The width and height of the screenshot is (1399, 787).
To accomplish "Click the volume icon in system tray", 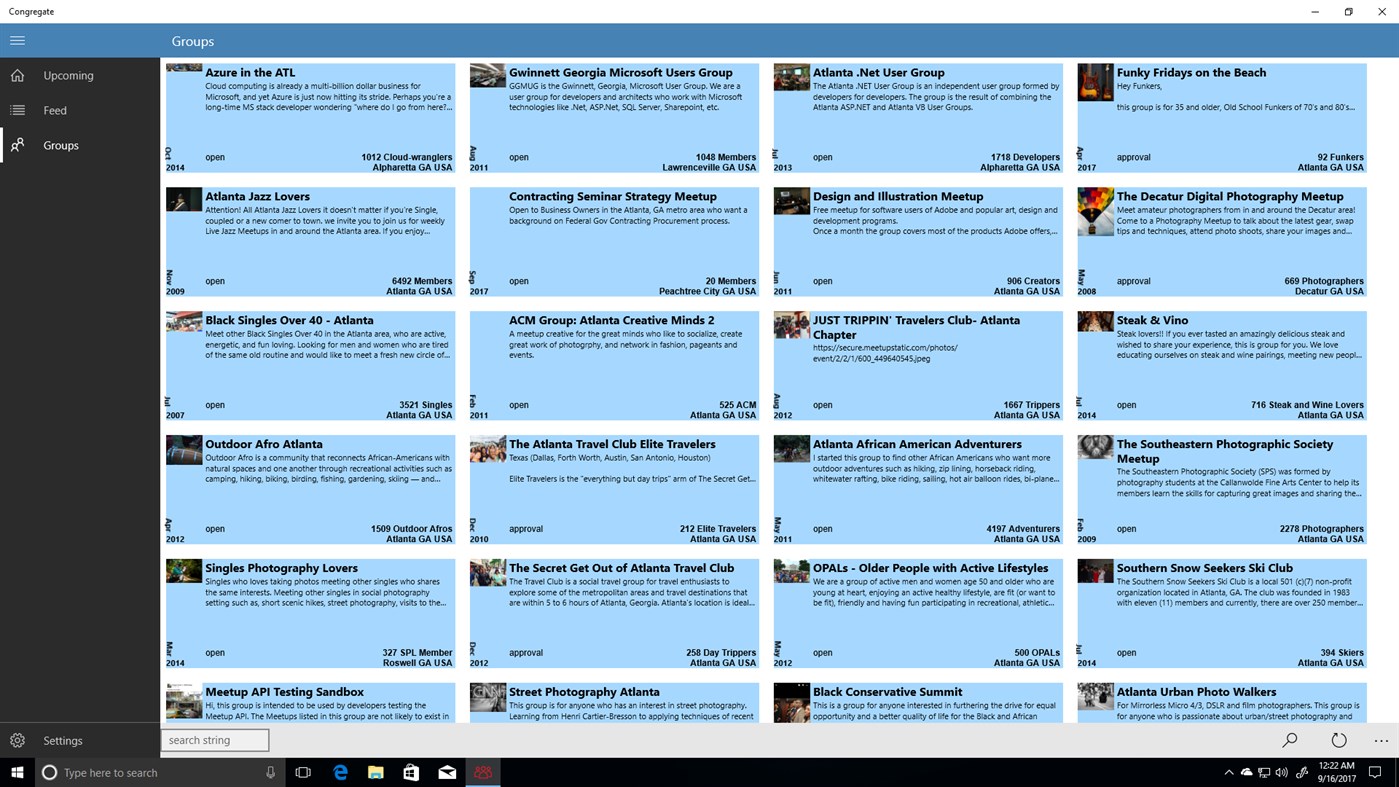I will point(1283,772).
